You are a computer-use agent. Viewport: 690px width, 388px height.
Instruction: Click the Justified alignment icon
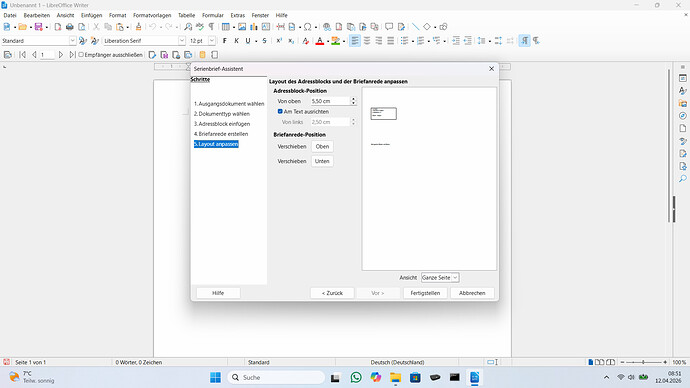(390, 41)
